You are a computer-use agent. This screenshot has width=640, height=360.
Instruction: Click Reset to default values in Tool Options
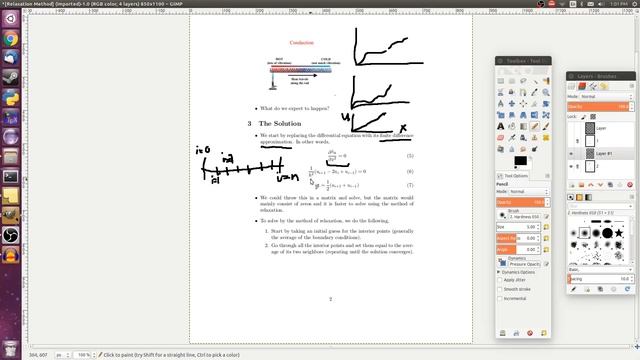544,333
